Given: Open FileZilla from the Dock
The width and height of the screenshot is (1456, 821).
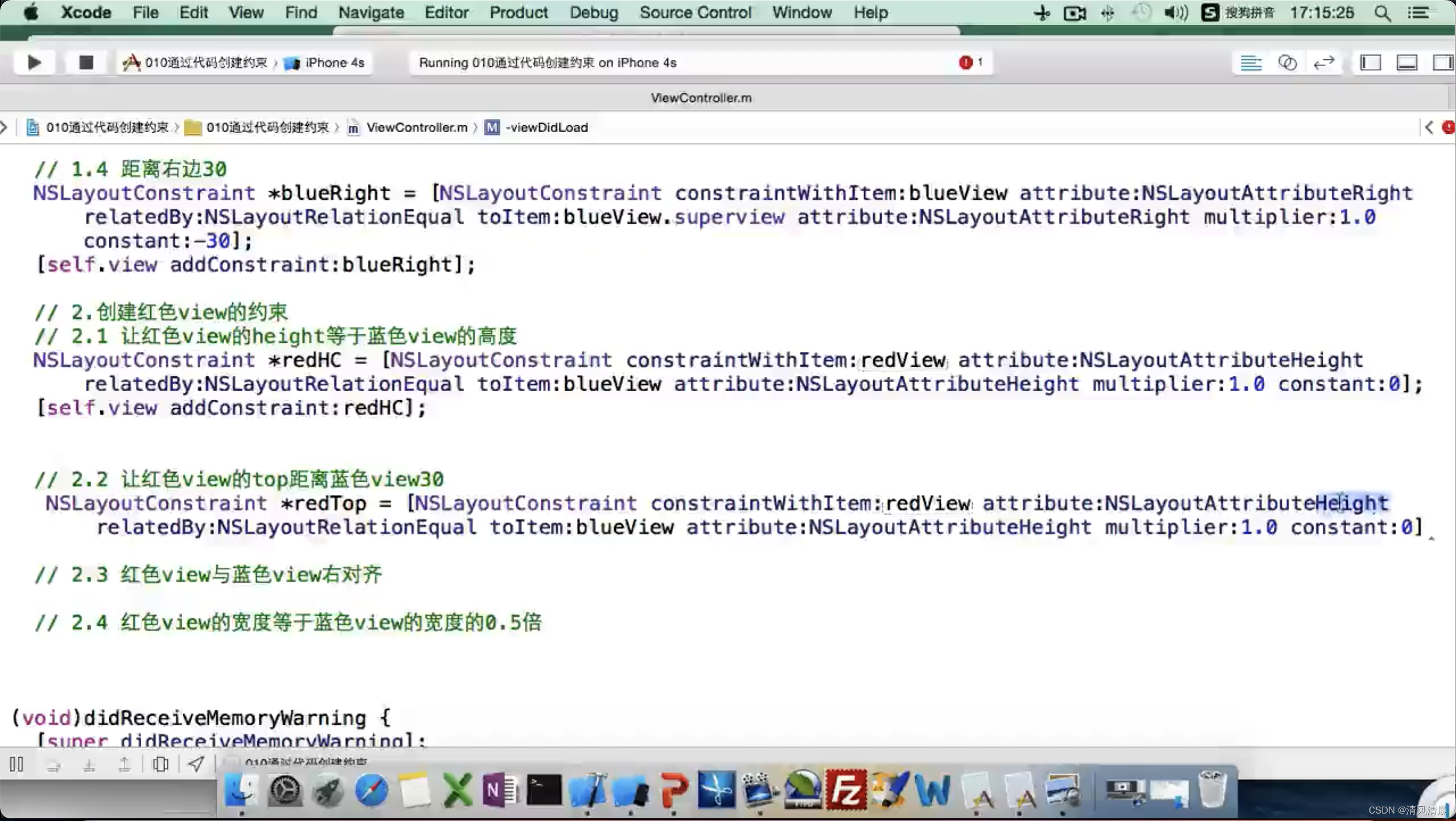Looking at the screenshot, I should click(846, 790).
